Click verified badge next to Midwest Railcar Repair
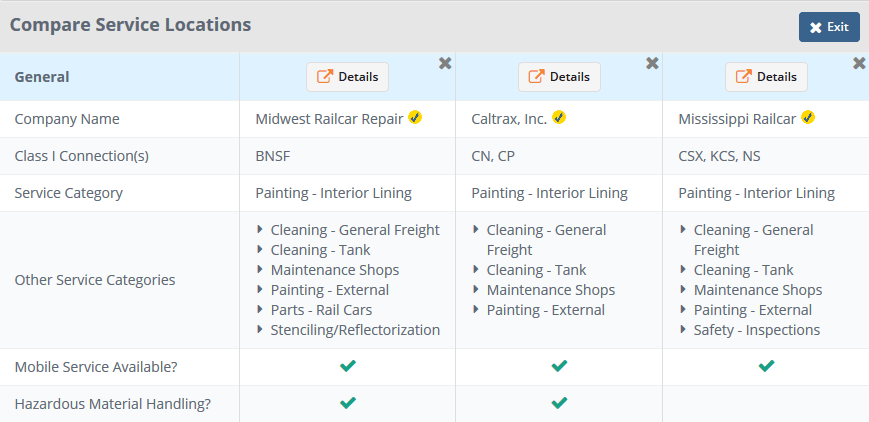The height and width of the screenshot is (422, 869). coord(415,118)
